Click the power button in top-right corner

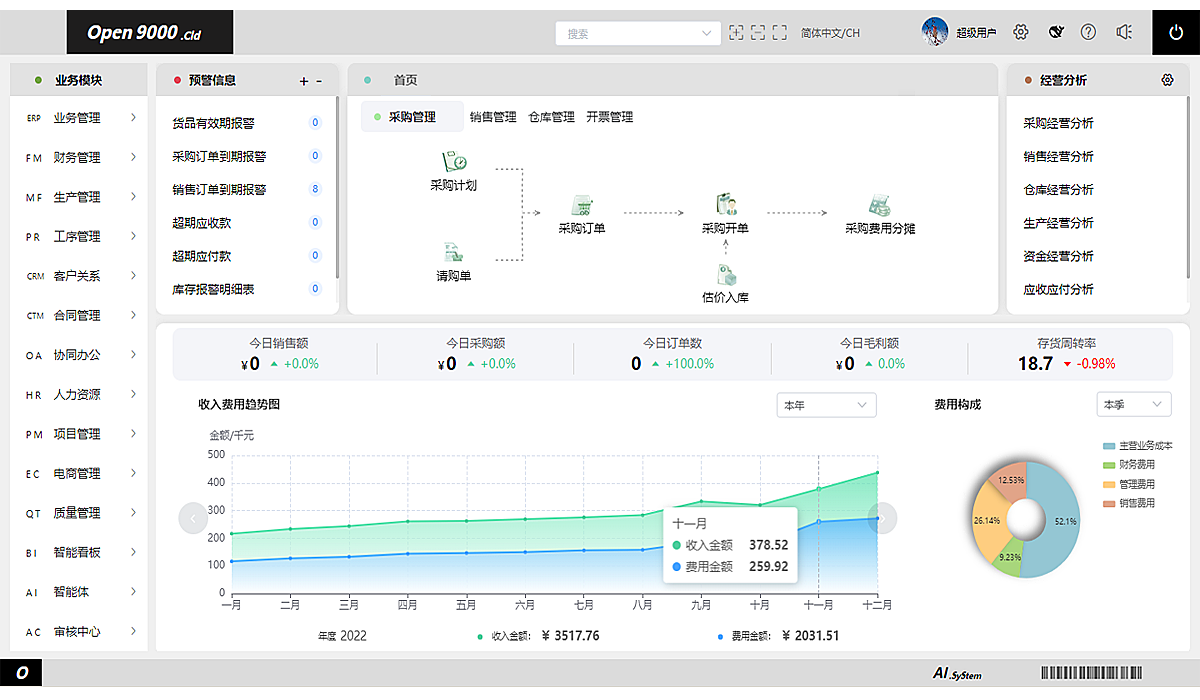(1176, 32)
